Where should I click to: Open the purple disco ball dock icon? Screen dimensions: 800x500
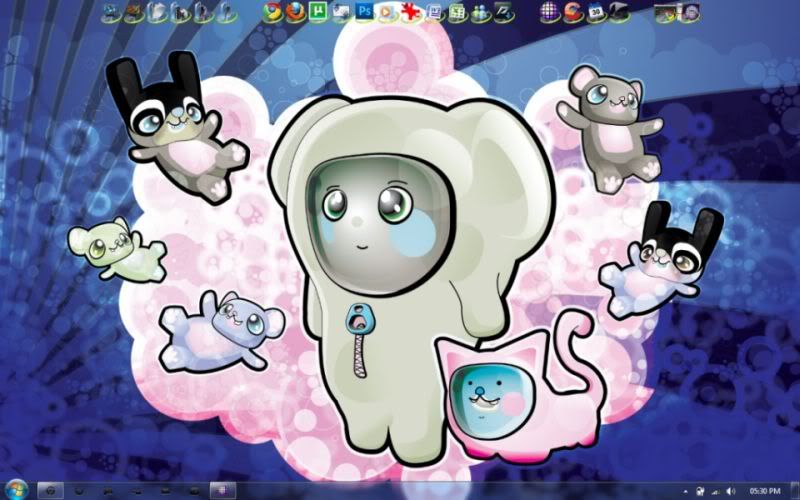(549, 12)
